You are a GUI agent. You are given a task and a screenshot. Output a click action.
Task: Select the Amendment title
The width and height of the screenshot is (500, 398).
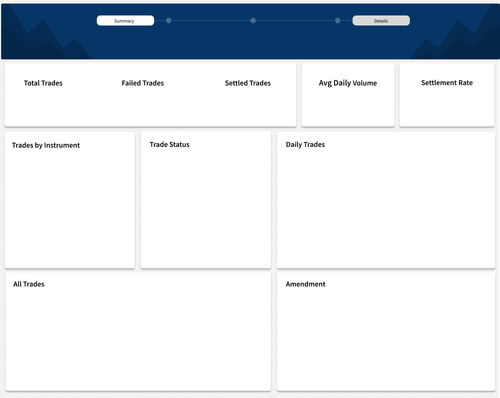point(305,284)
